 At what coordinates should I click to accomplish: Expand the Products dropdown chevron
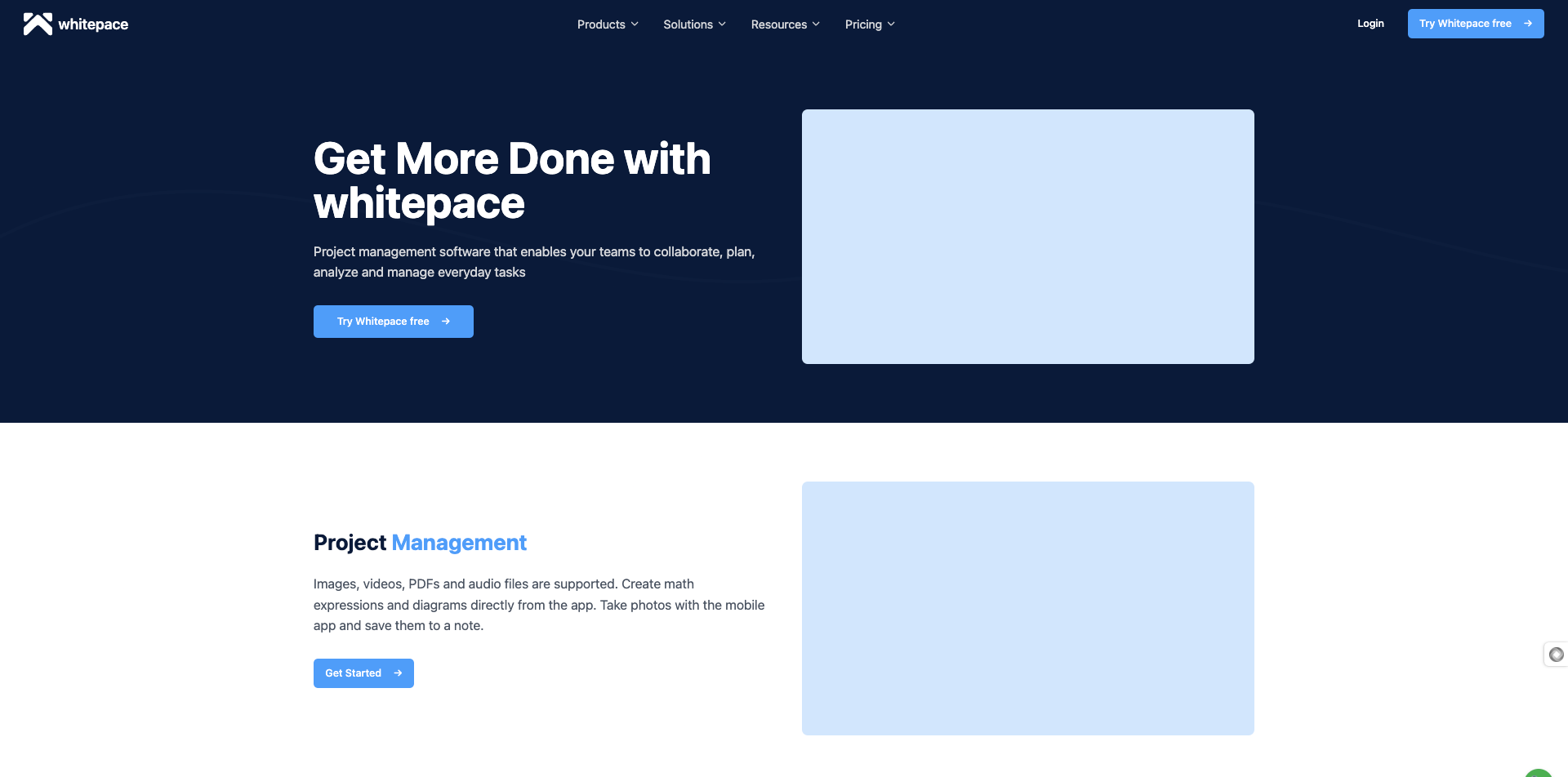(x=634, y=24)
